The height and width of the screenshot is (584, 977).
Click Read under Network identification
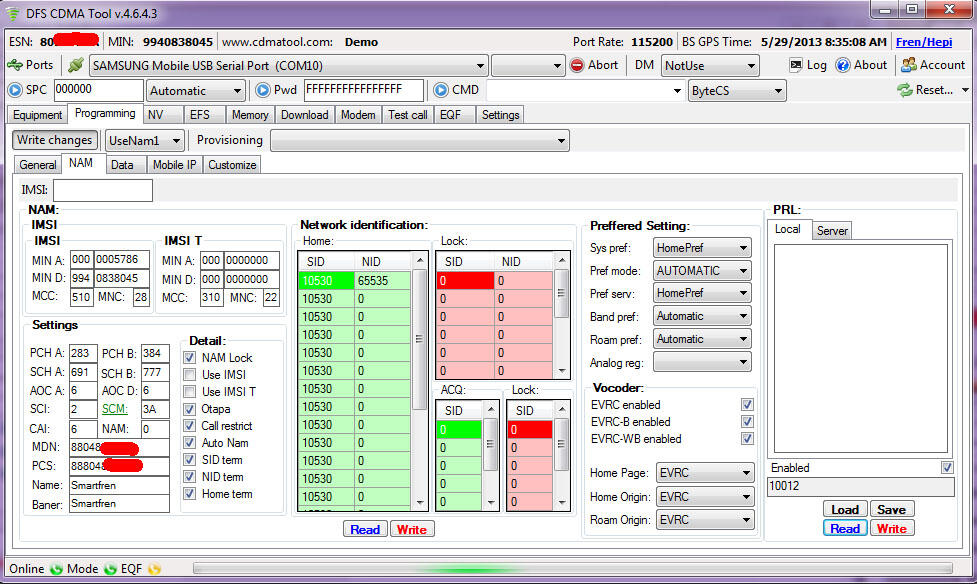tap(365, 529)
